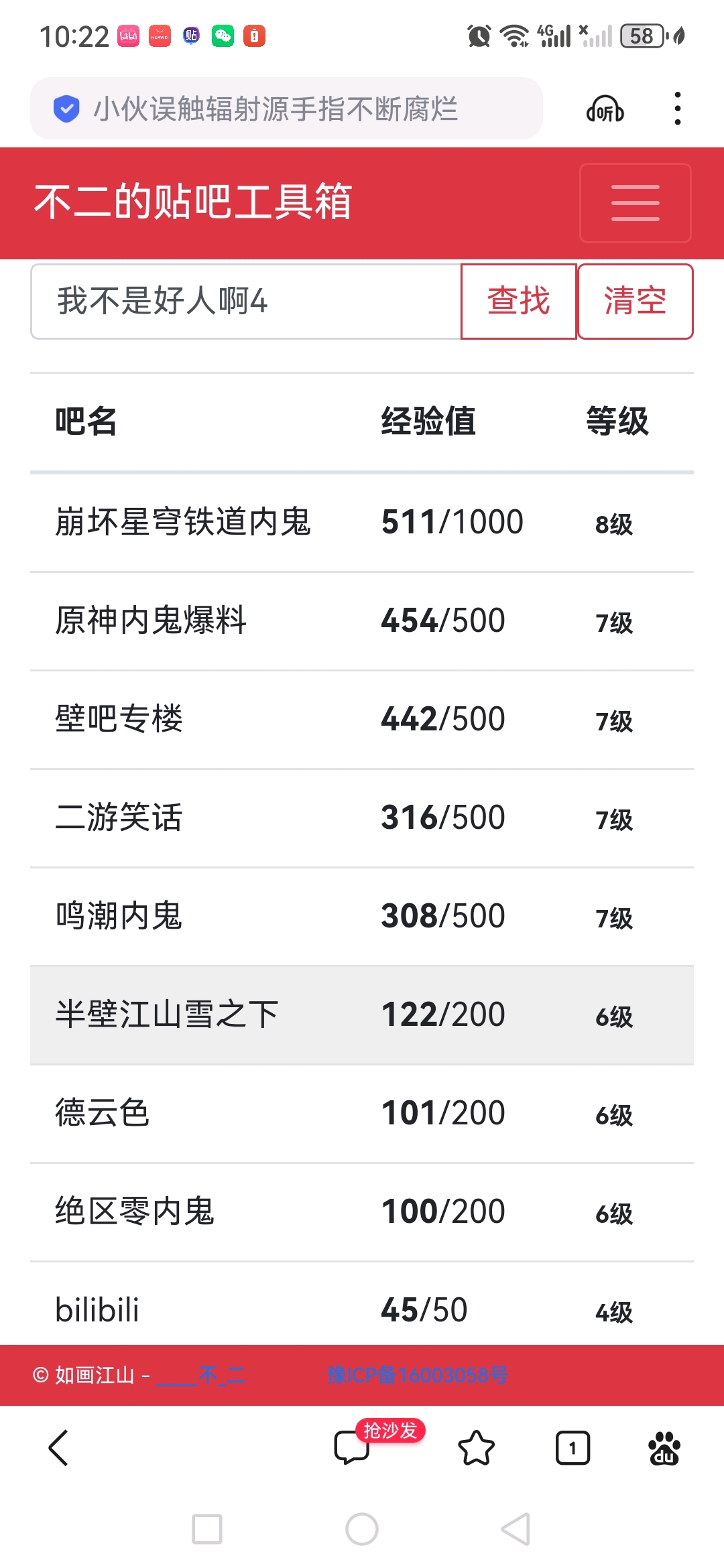Tap the listen audio headphone icon

coord(605,109)
